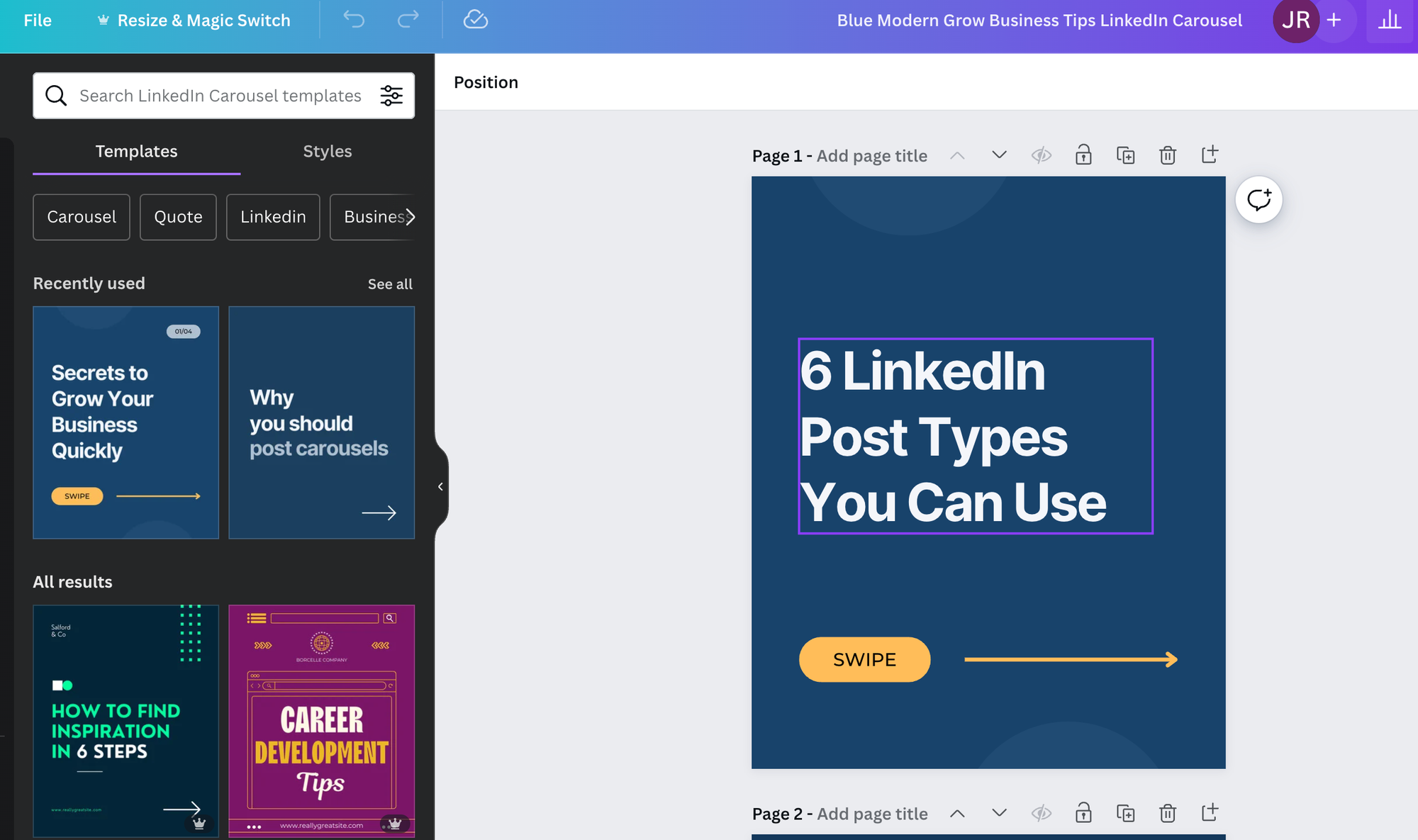Move Page 1 up with chevron
Viewport: 1418px width, 840px height.
(957, 155)
